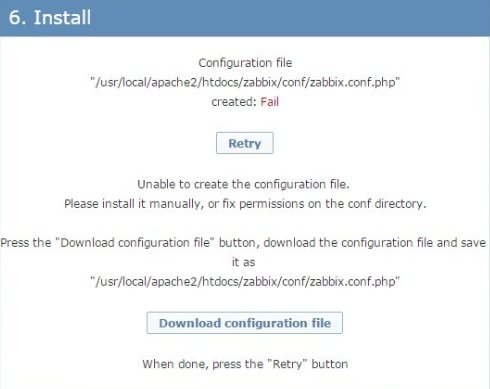Click the "it as" text line
Screen dimensions: 490x389
coord(244,262)
